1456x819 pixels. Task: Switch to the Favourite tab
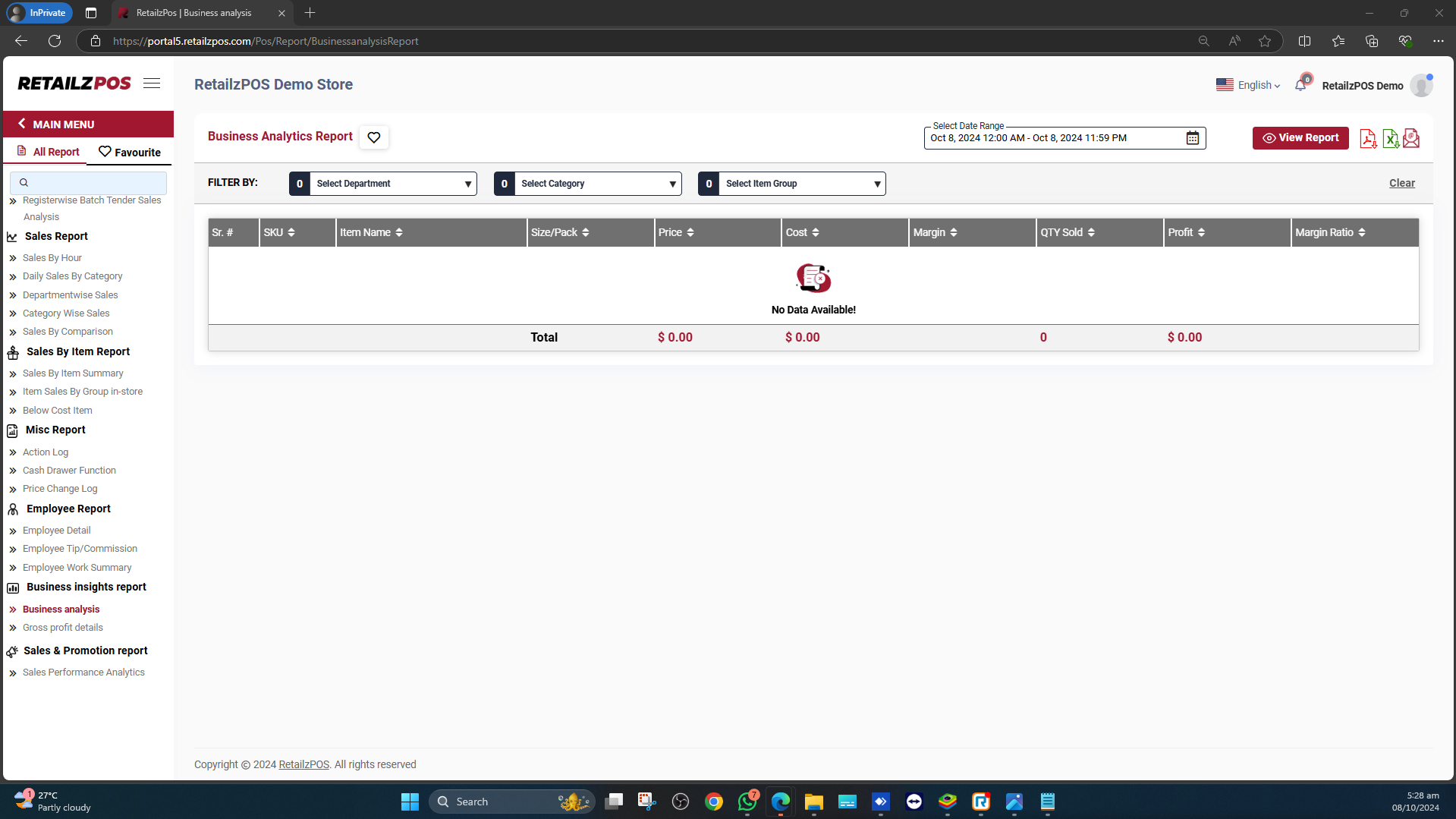tap(130, 152)
